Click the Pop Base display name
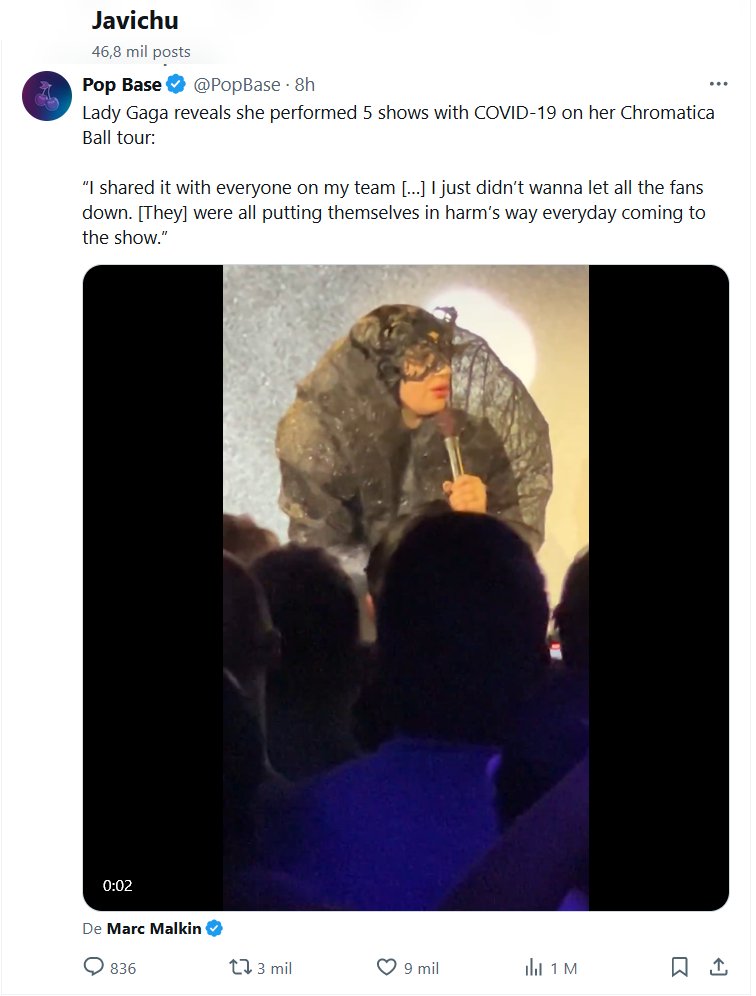Viewport: 756px width, 996px height. pos(122,85)
